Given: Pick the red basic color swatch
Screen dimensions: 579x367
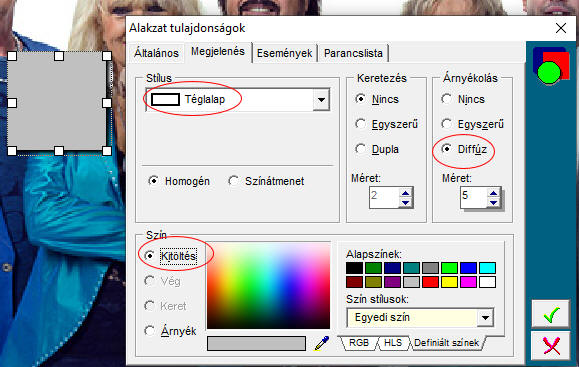Looking at the screenshot, I should (430, 282).
